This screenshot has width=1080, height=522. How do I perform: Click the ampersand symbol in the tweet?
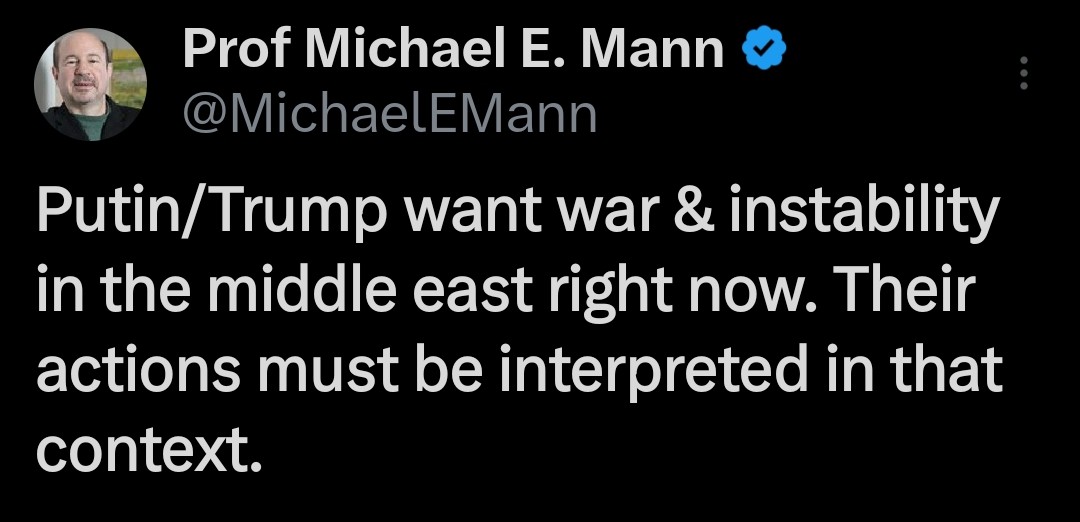696,211
